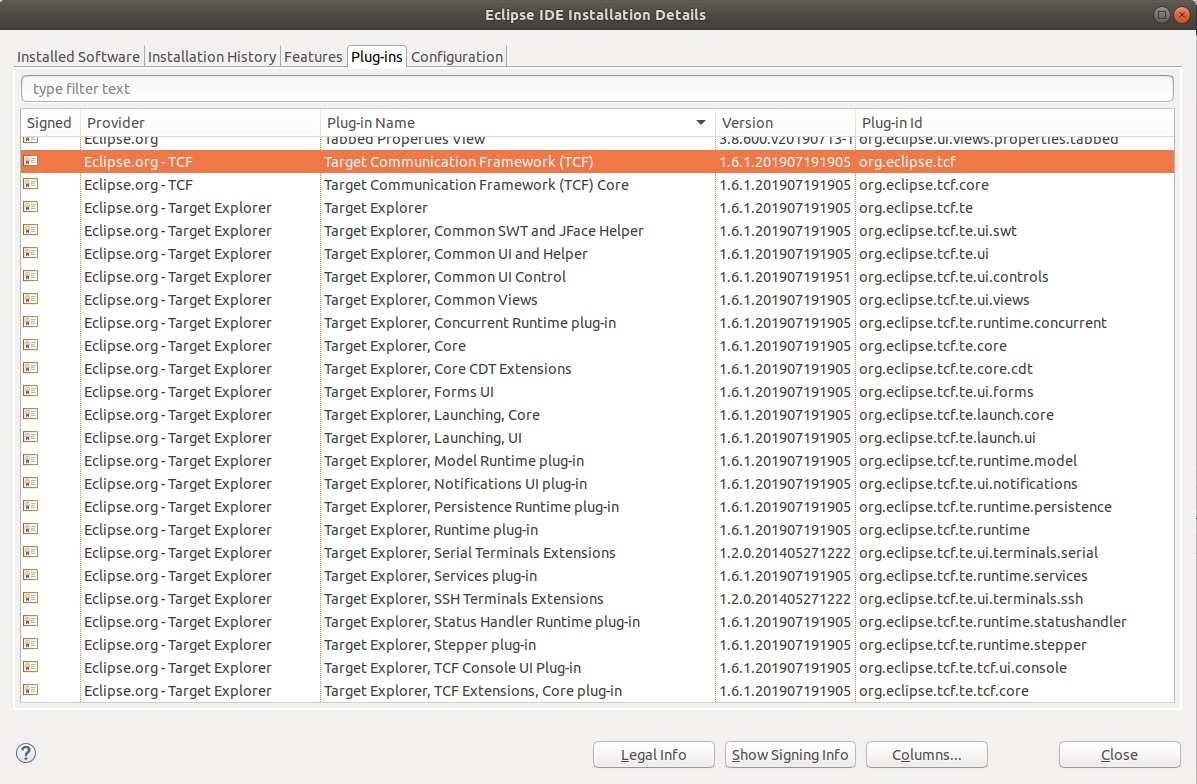The image size is (1197, 784).
Task: Click id org.eclipse.tcf.te.runtime.concurrent
Action: [x=983, y=323]
